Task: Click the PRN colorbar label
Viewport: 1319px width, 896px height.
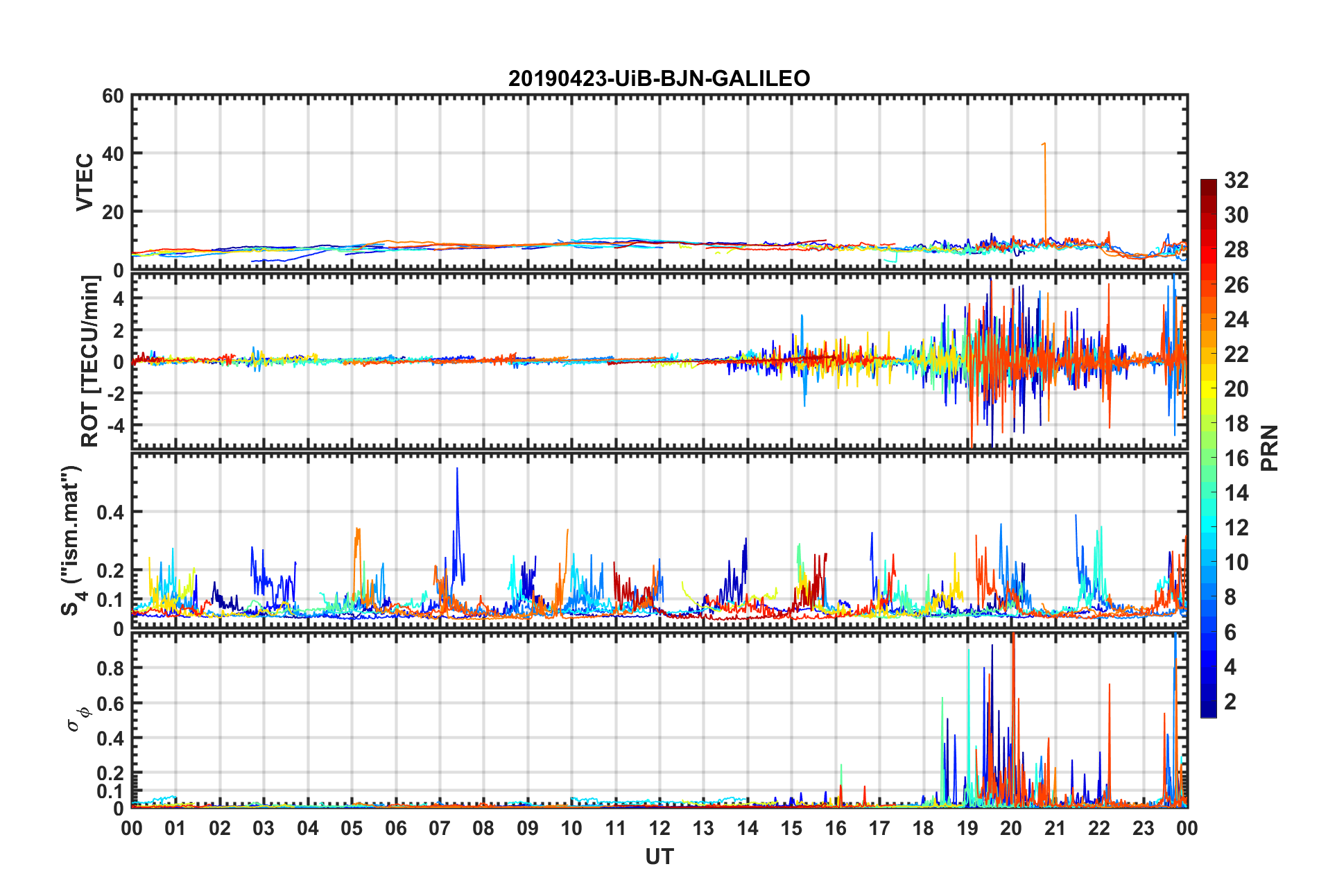Action: [1269, 449]
